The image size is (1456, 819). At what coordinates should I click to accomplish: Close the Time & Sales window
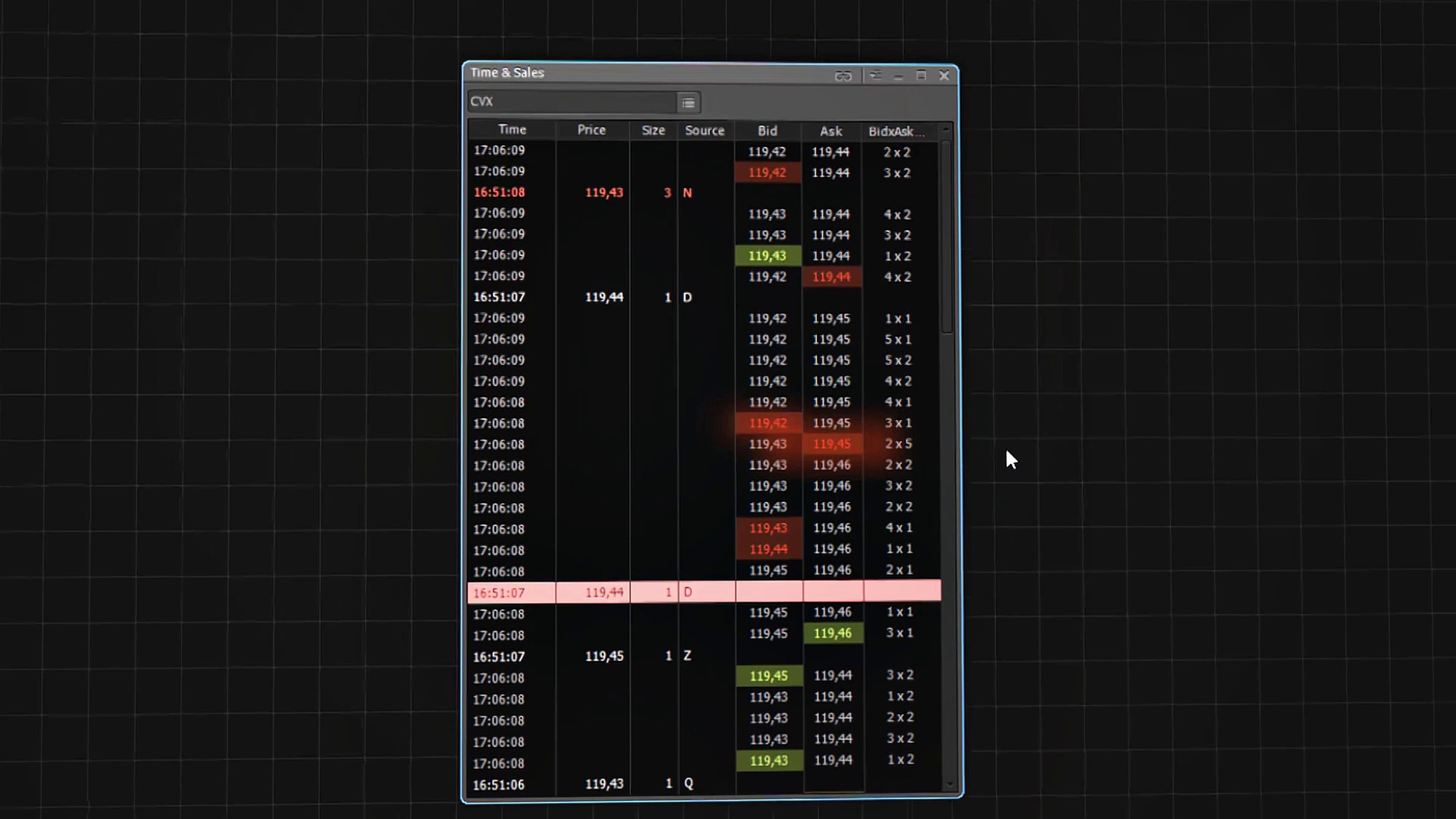click(944, 75)
